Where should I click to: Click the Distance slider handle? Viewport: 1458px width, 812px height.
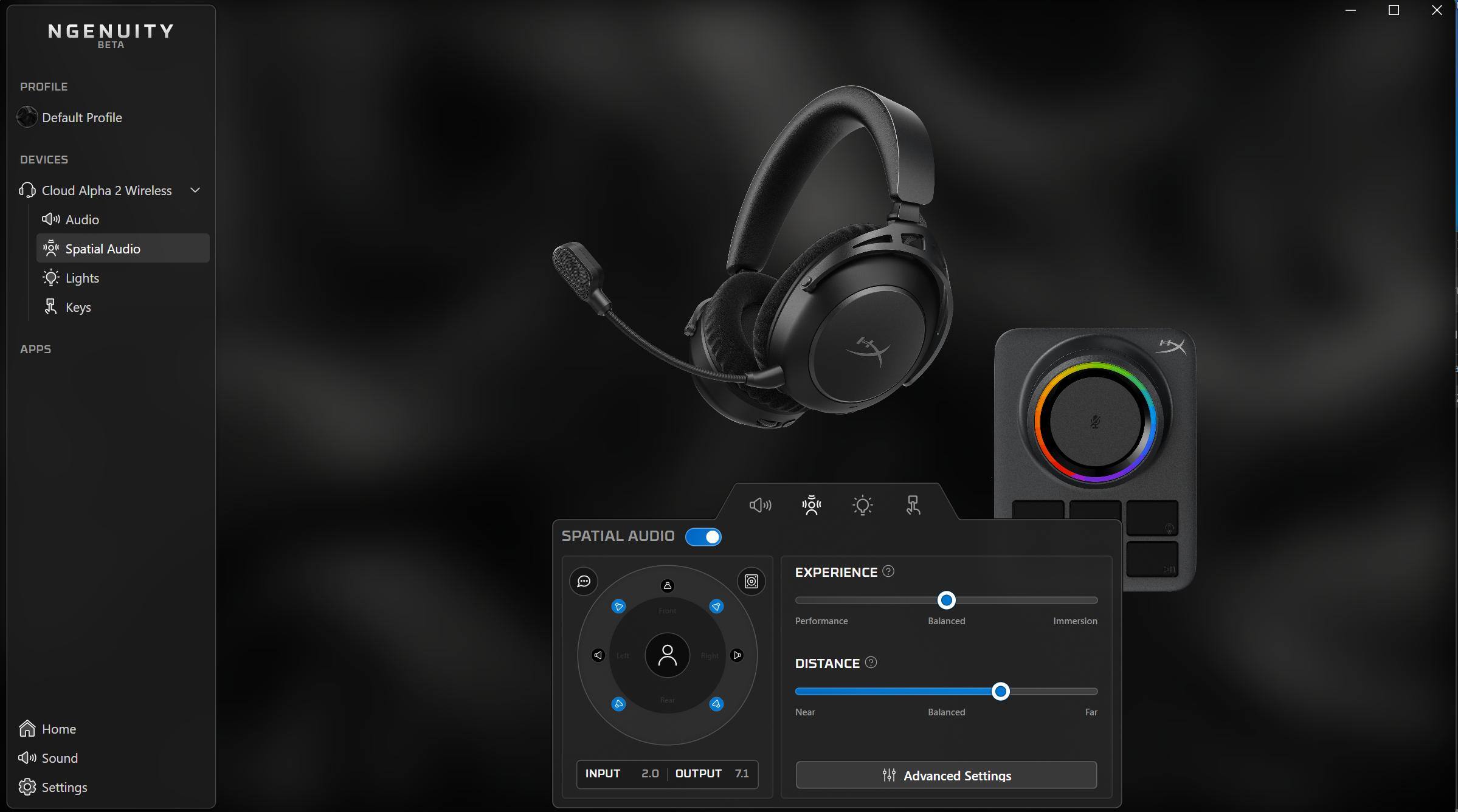(x=1000, y=692)
